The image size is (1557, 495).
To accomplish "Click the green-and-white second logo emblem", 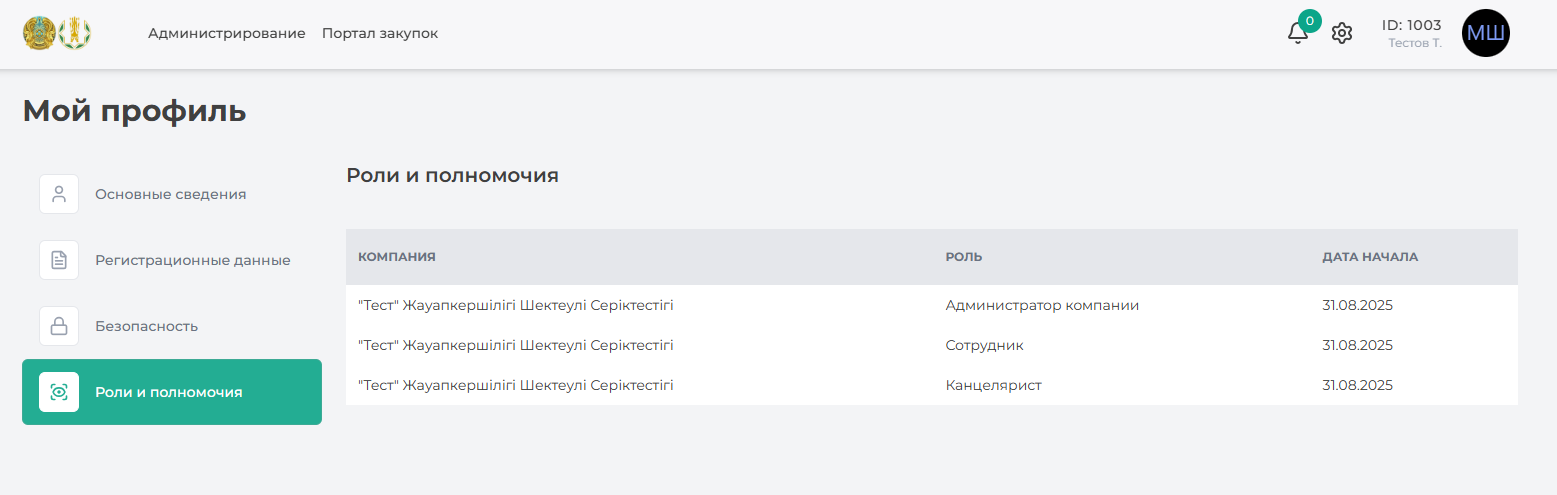I will [75, 33].
